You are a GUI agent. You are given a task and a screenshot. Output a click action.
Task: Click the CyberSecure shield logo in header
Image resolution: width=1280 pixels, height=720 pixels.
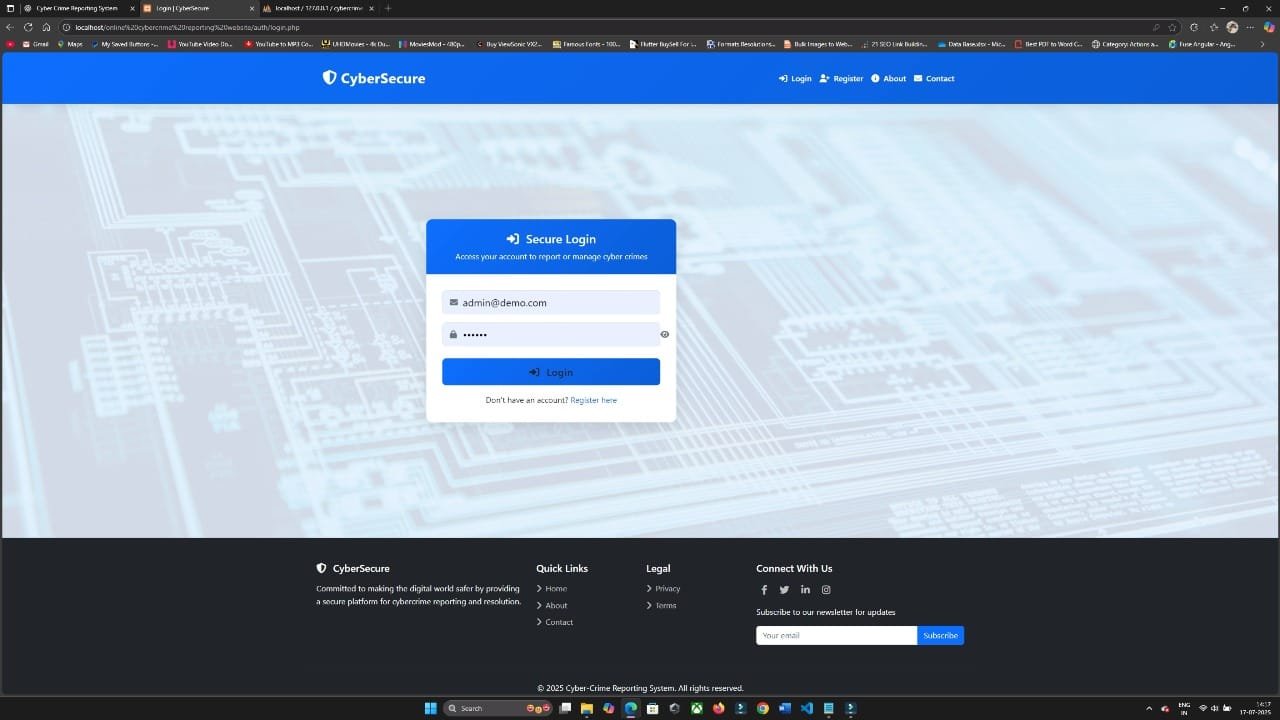[329, 78]
